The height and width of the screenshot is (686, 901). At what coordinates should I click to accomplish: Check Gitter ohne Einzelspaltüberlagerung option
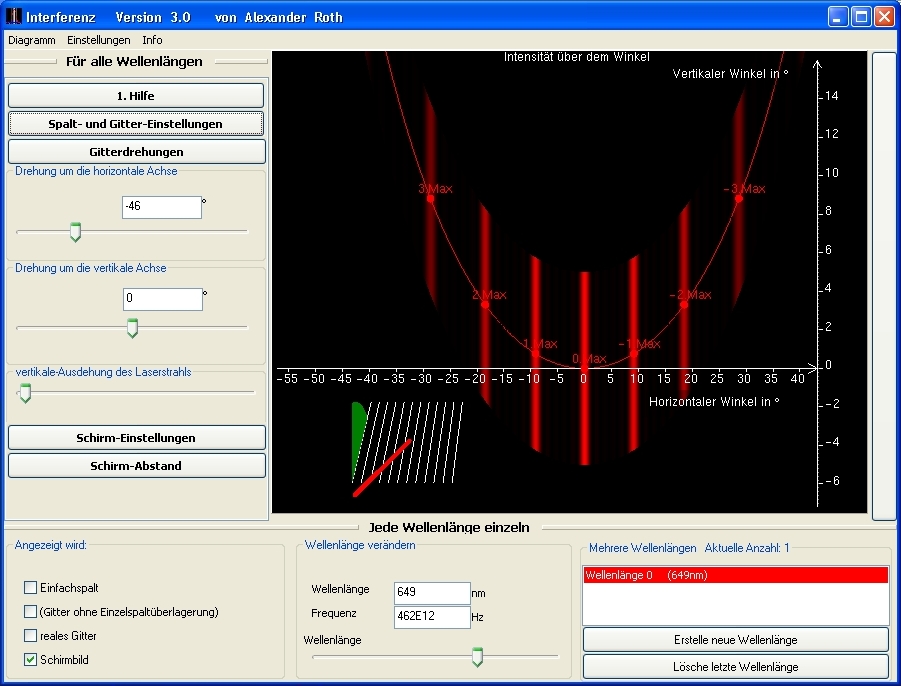coord(30,612)
